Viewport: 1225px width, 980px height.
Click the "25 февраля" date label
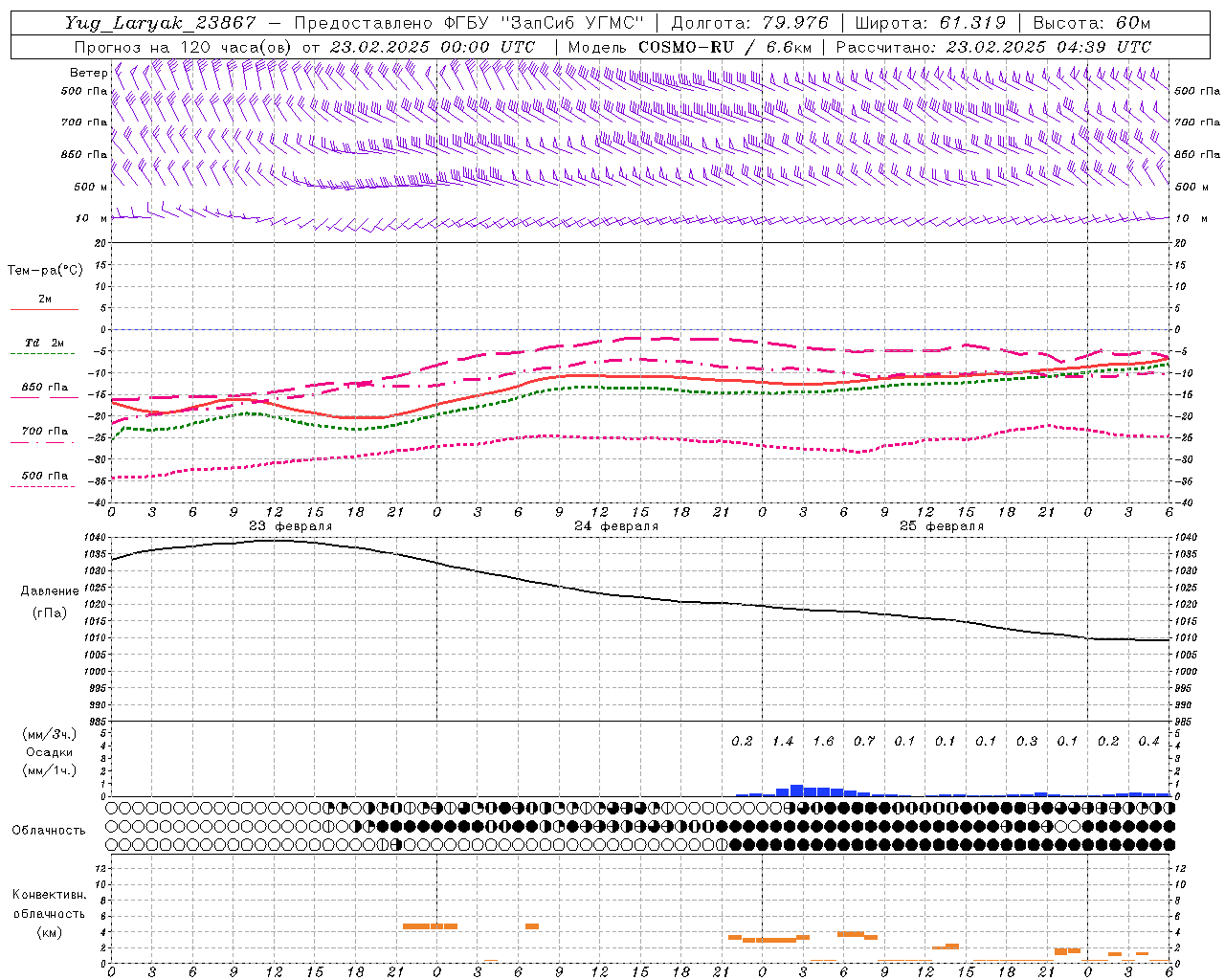(942, 526)
